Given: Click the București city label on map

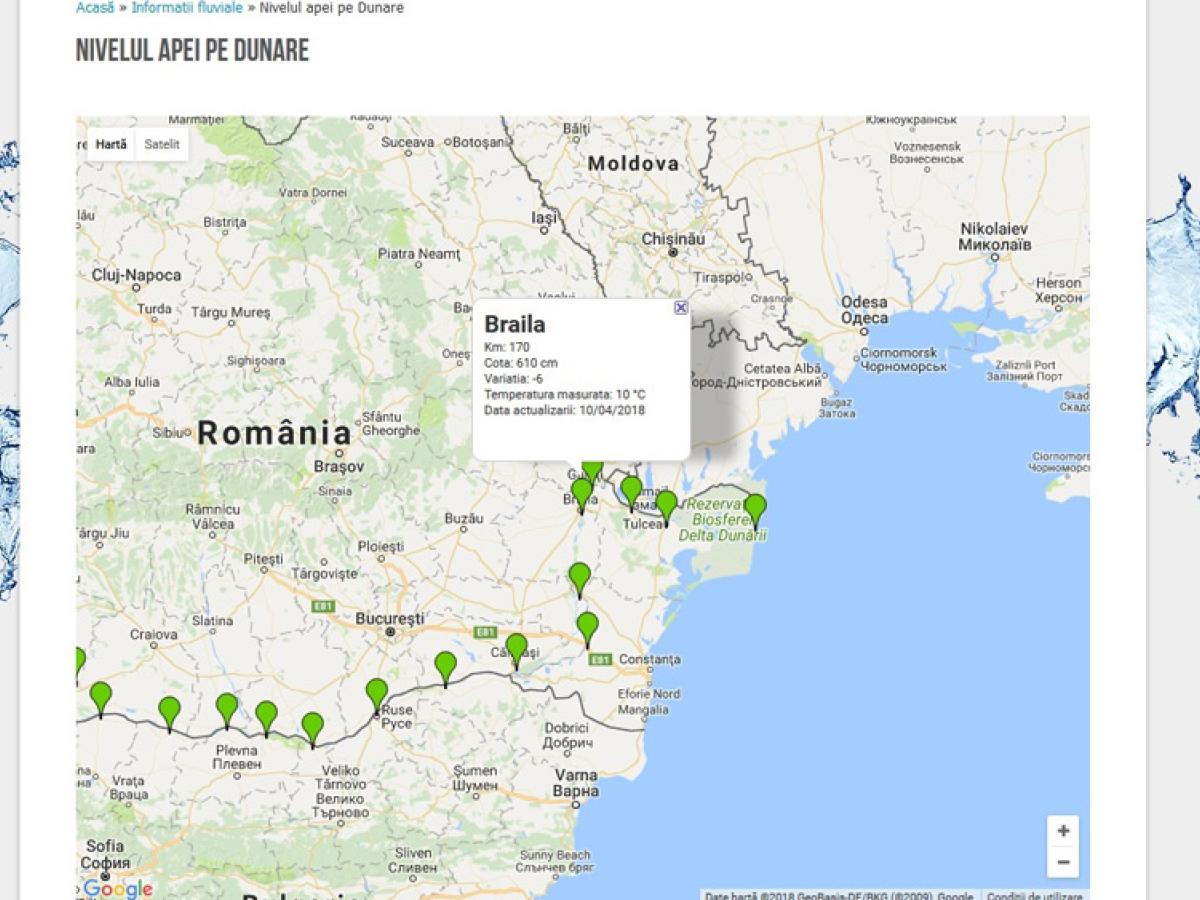Looking at the screenshot, I should click(390, 619).
